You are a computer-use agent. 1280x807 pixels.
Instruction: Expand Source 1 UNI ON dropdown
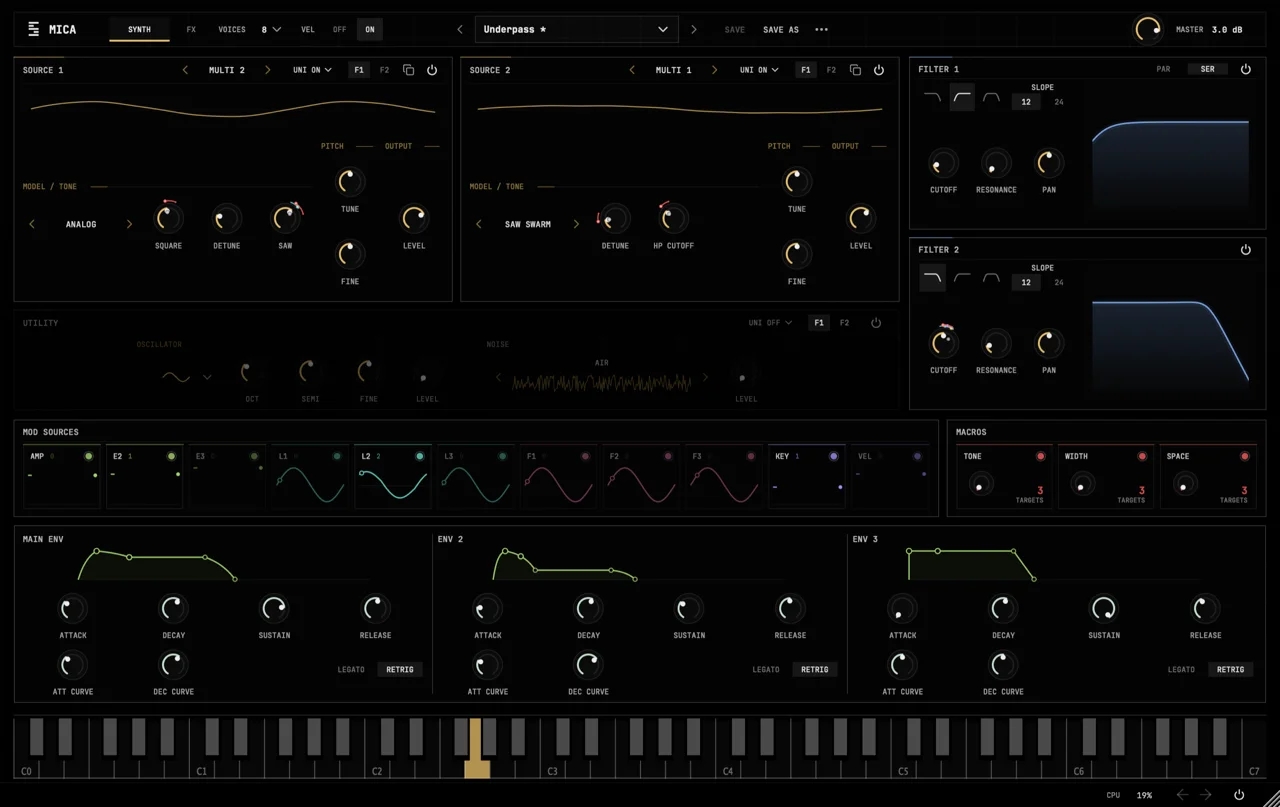[312, 70]
